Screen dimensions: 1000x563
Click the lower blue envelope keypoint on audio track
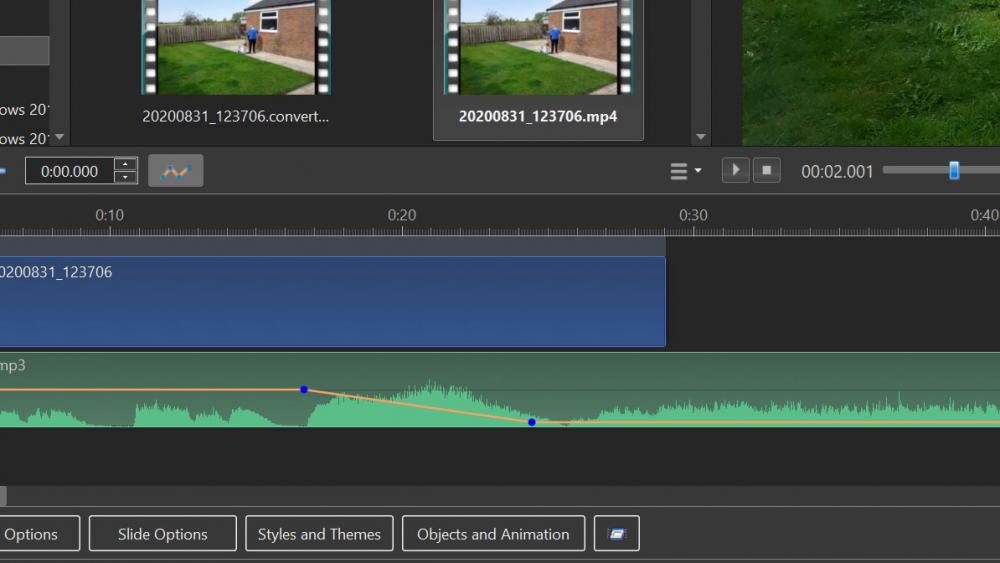click(532, 422)
